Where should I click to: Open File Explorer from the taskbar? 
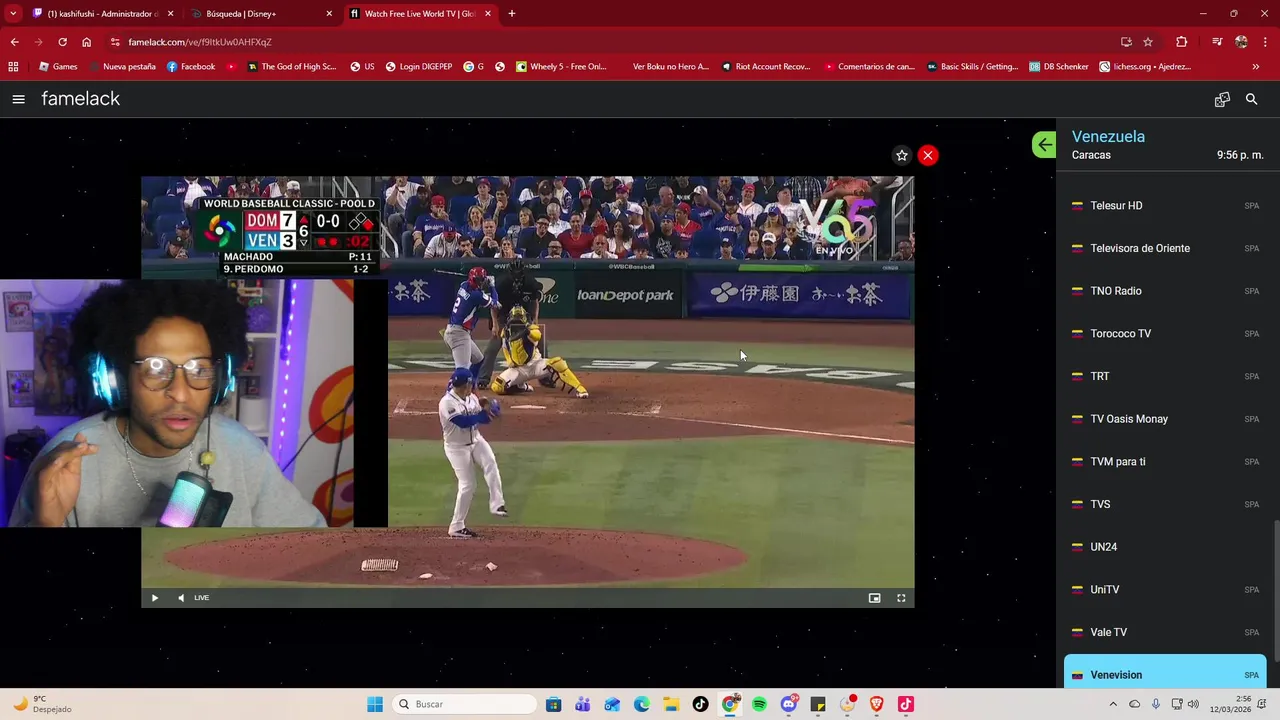pos(671,704)
